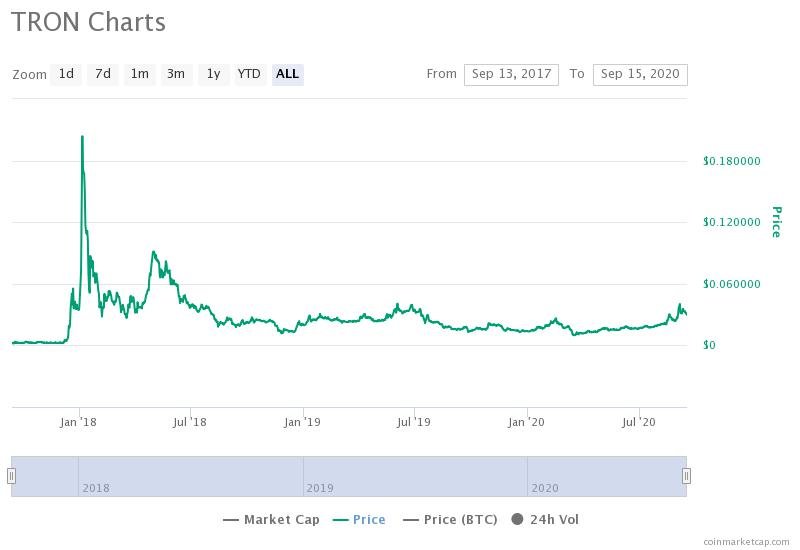Click the Zoom label
800x550 pixels.
[29, 75]
